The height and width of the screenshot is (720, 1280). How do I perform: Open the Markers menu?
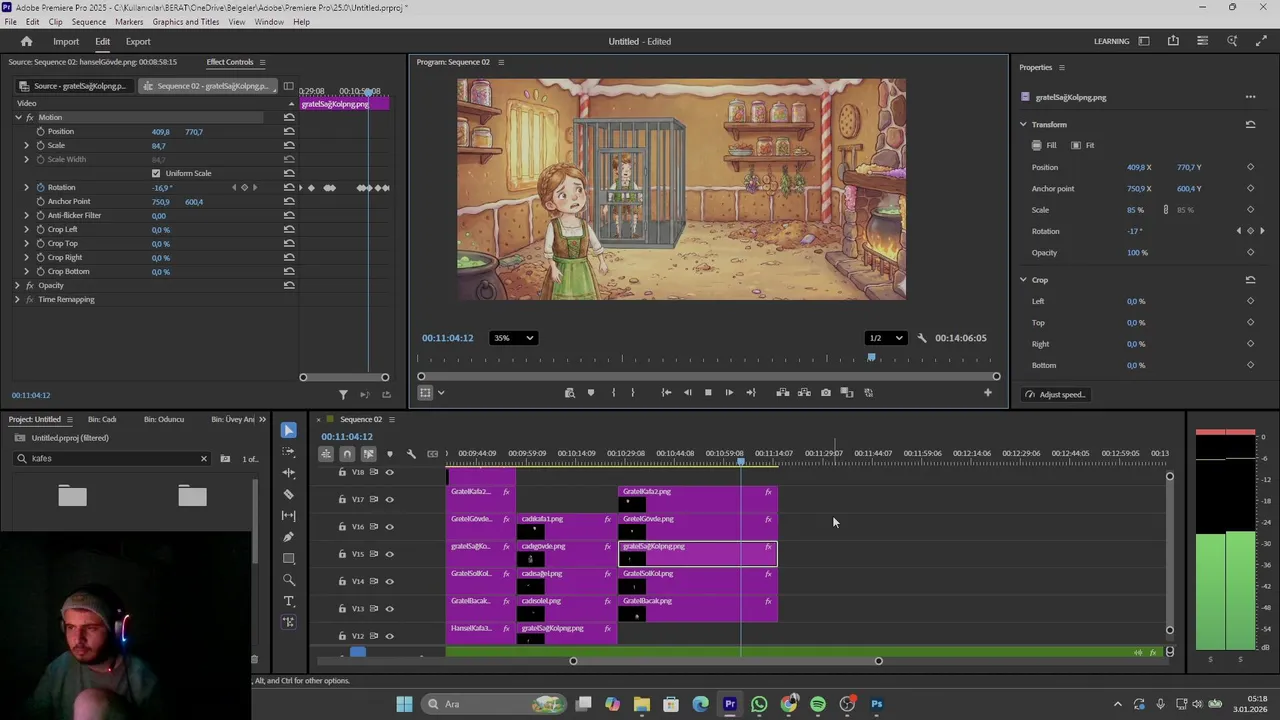pyautogui.click(x=129, y=22)
